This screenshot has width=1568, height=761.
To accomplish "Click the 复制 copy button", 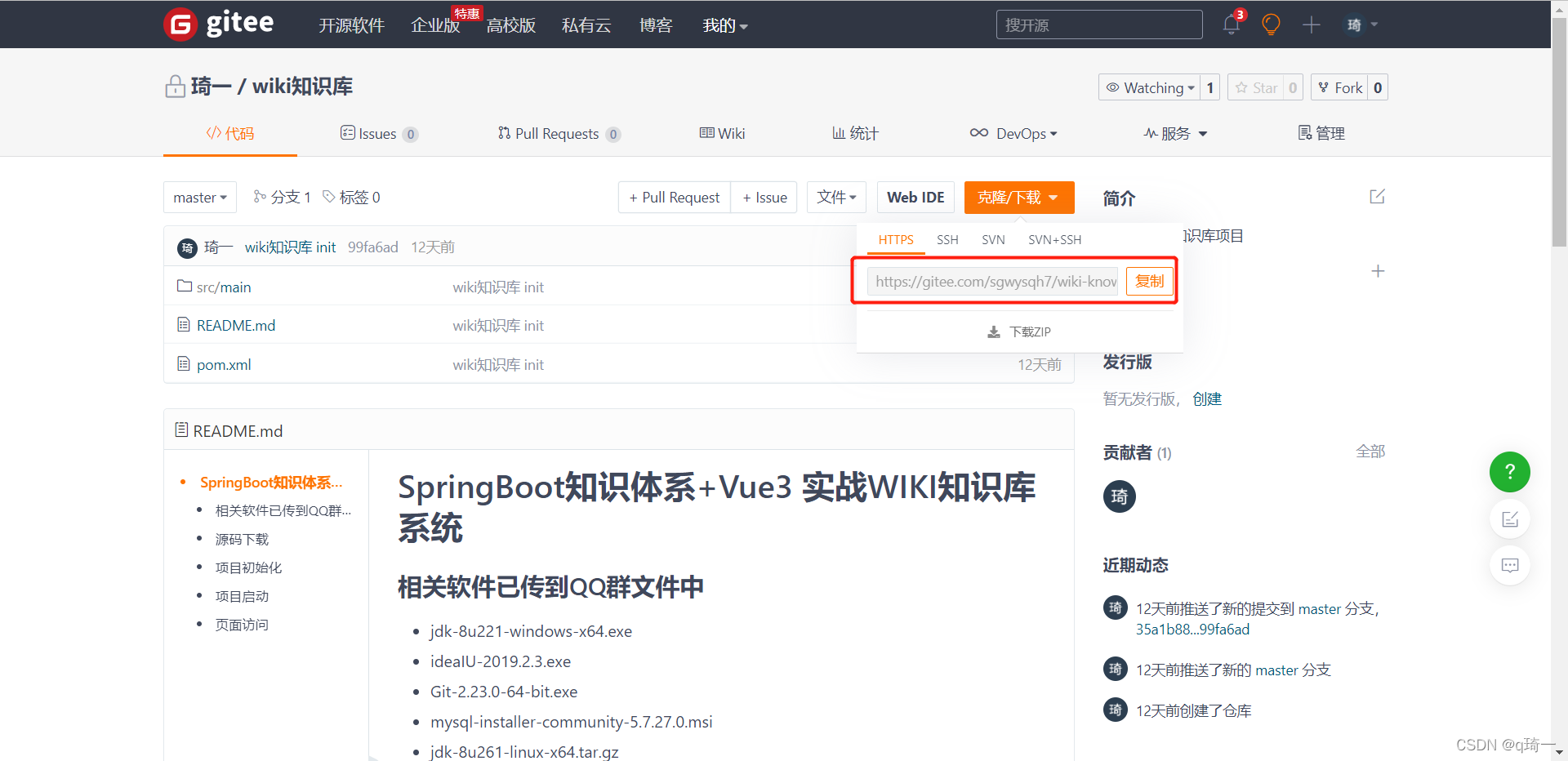I will click(x=1149, y=281).
